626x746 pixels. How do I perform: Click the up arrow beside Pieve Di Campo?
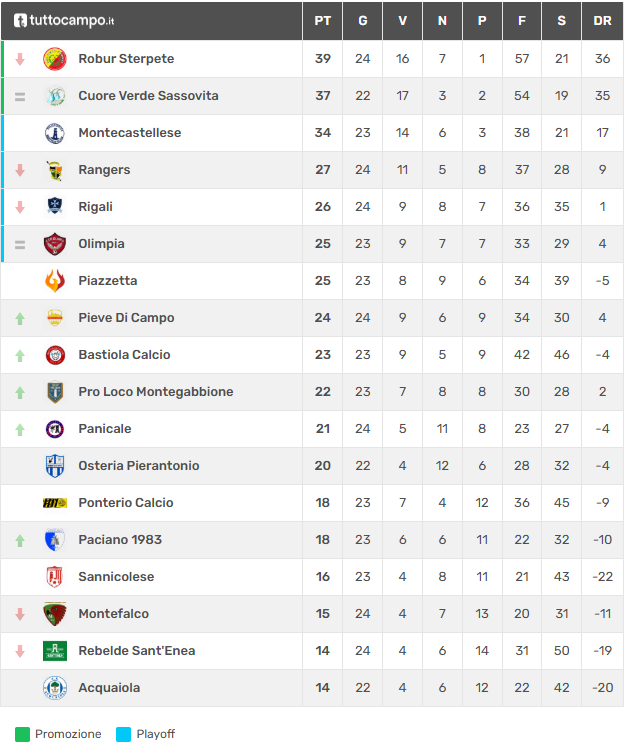(19, 319)
